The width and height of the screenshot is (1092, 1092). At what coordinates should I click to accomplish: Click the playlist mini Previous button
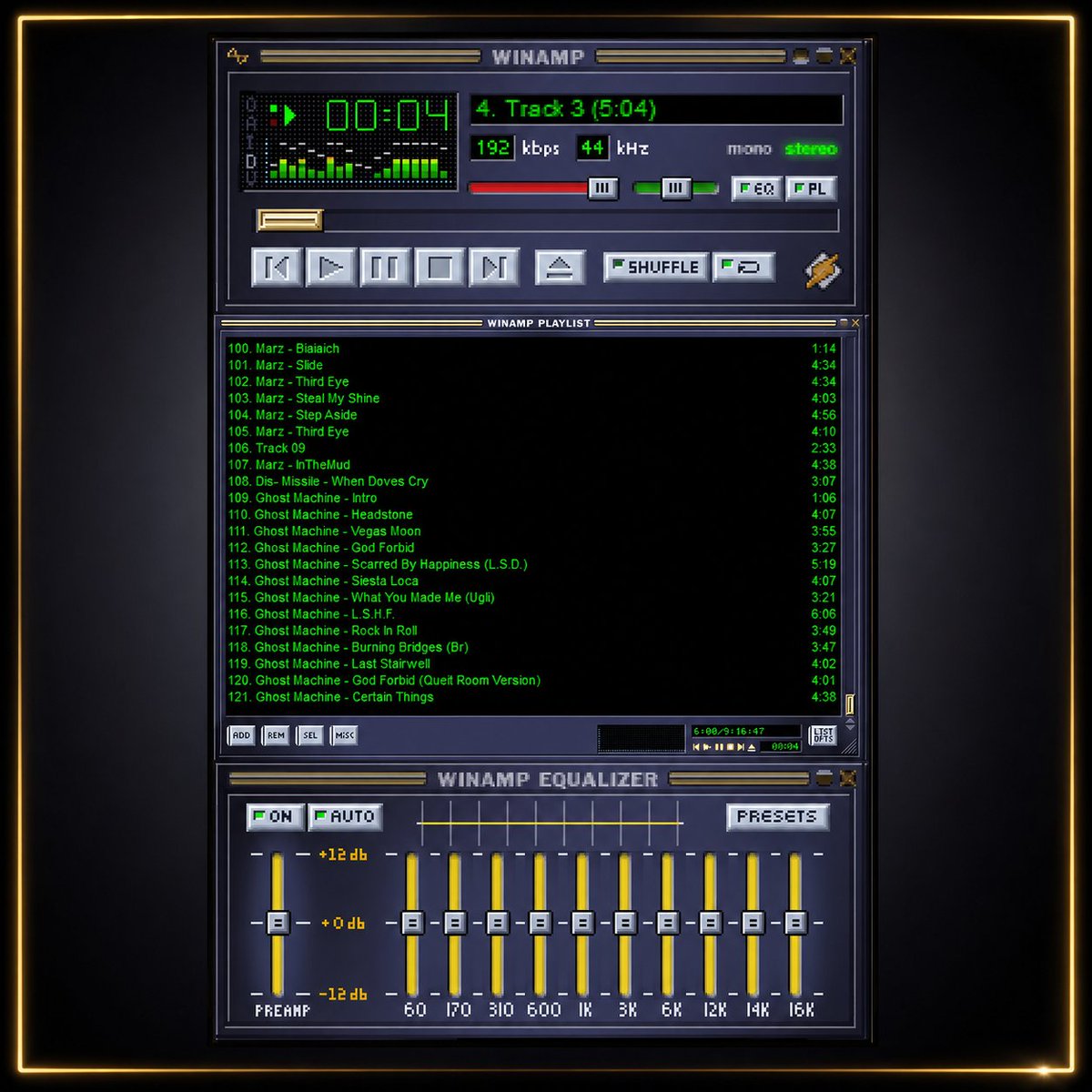click(x=697, y=747)
